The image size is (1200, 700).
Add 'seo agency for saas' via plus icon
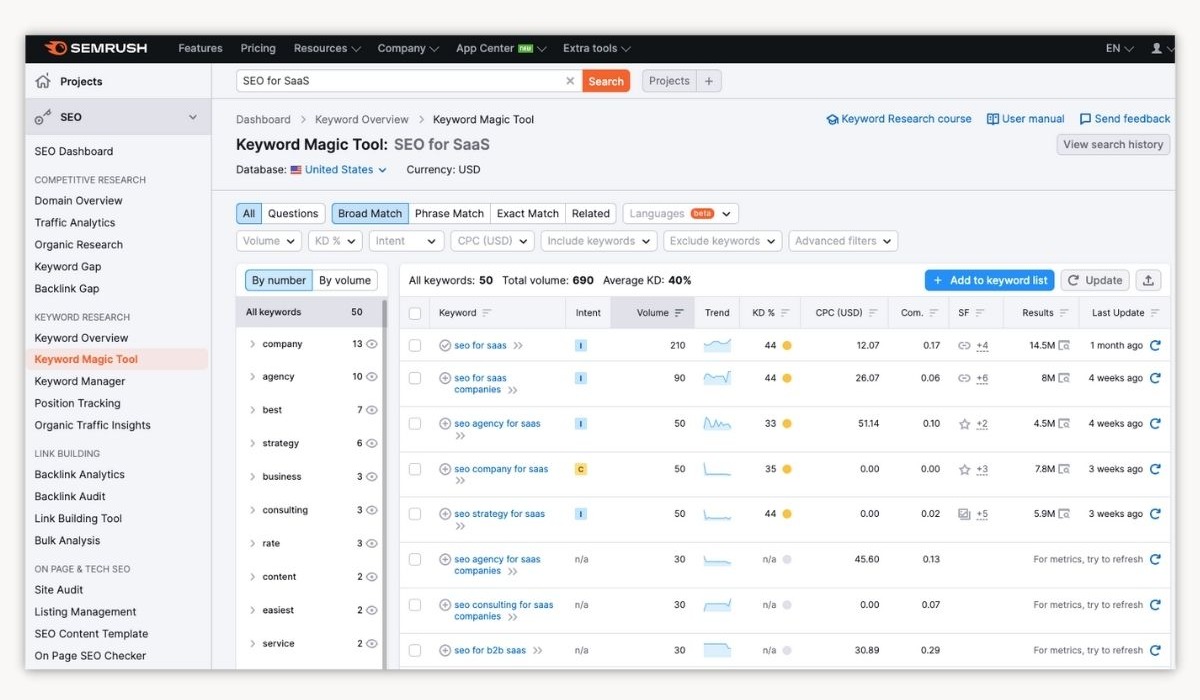click(x=445, y=424)
